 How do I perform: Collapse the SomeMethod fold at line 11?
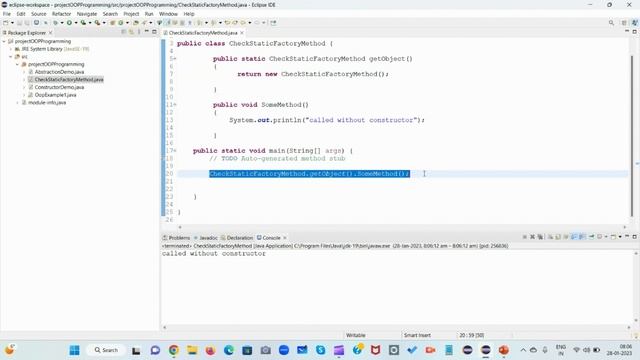tap(175, 105)
